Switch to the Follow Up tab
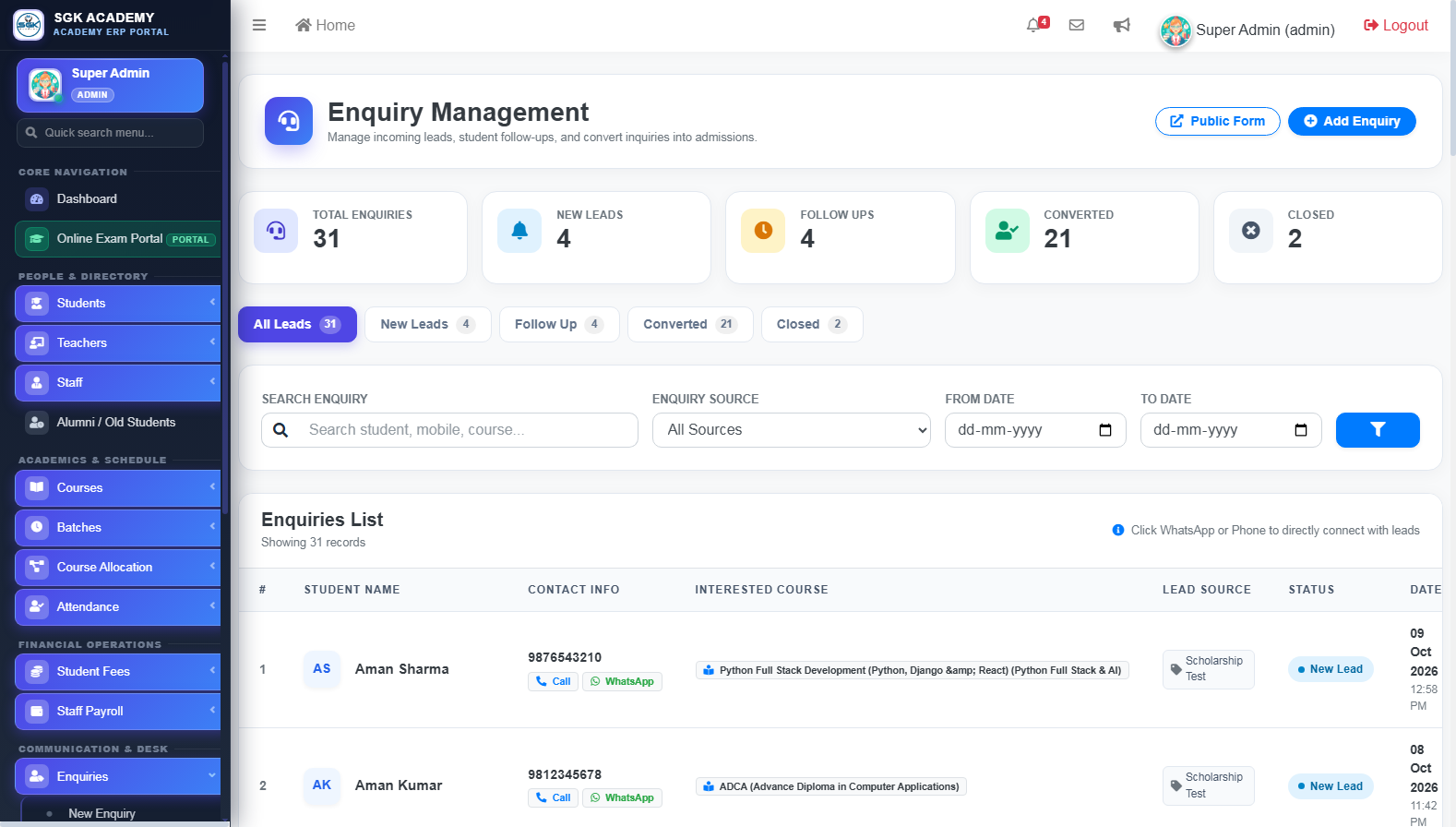Screen dimensions: 1456x827 (559, 324)
